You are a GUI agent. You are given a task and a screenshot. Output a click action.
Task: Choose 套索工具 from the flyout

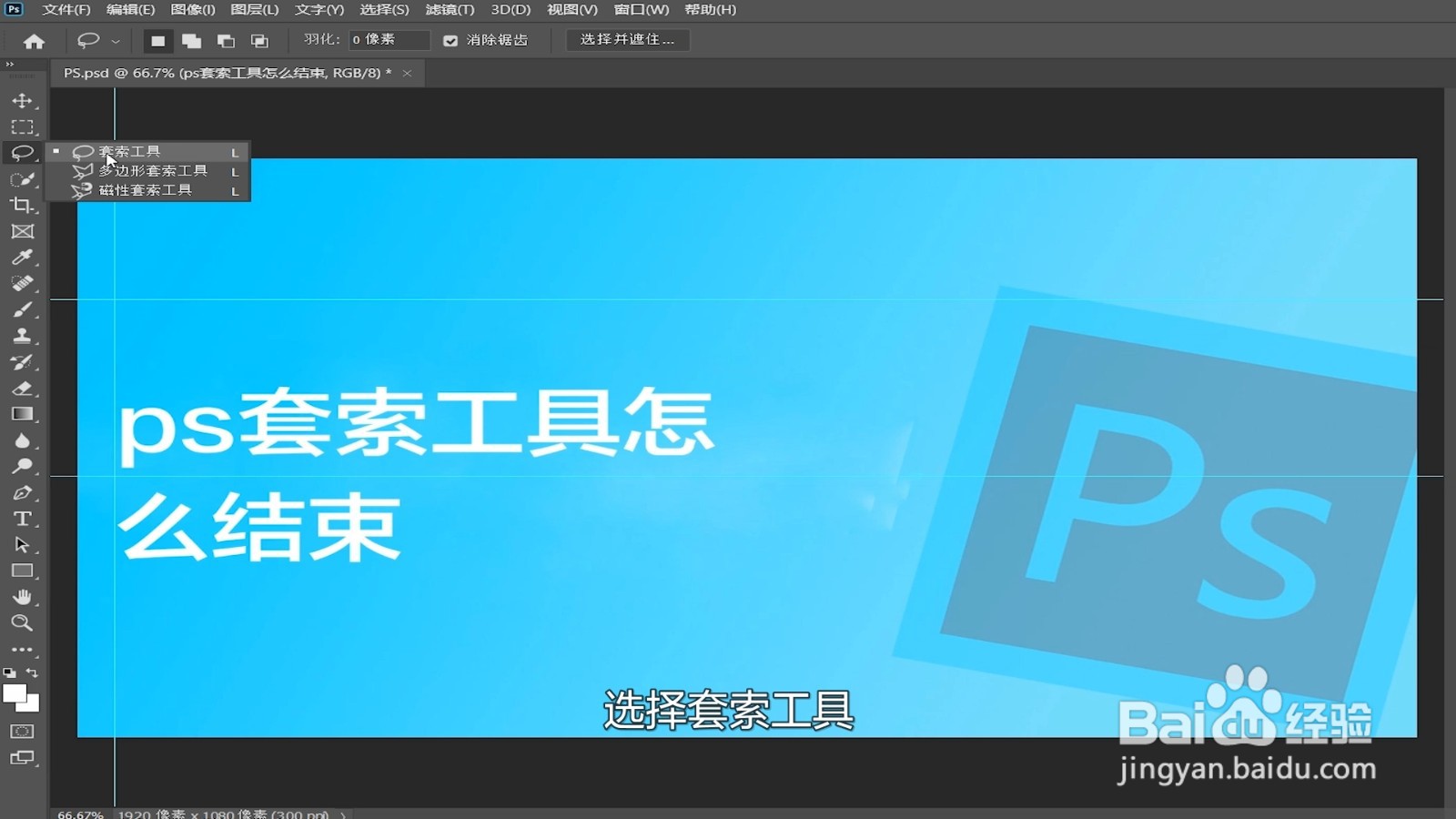[148, 152]
